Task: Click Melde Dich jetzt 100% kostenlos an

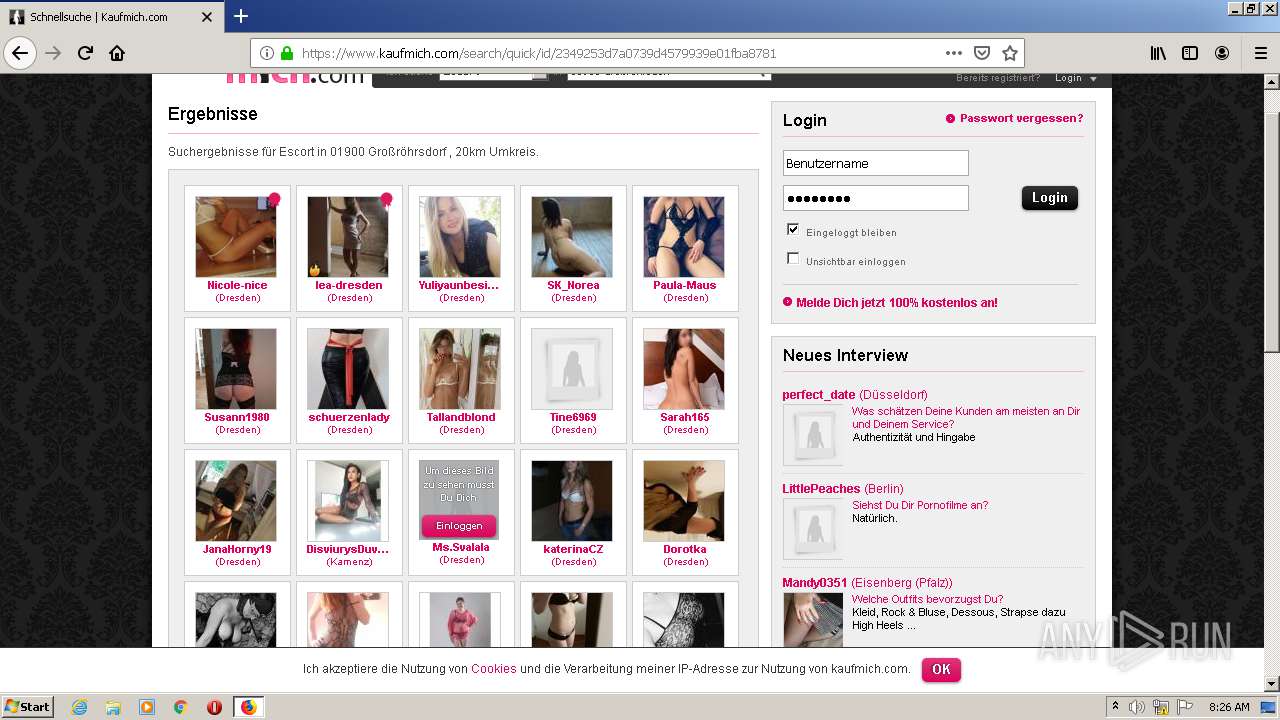Action: [896, 302]
